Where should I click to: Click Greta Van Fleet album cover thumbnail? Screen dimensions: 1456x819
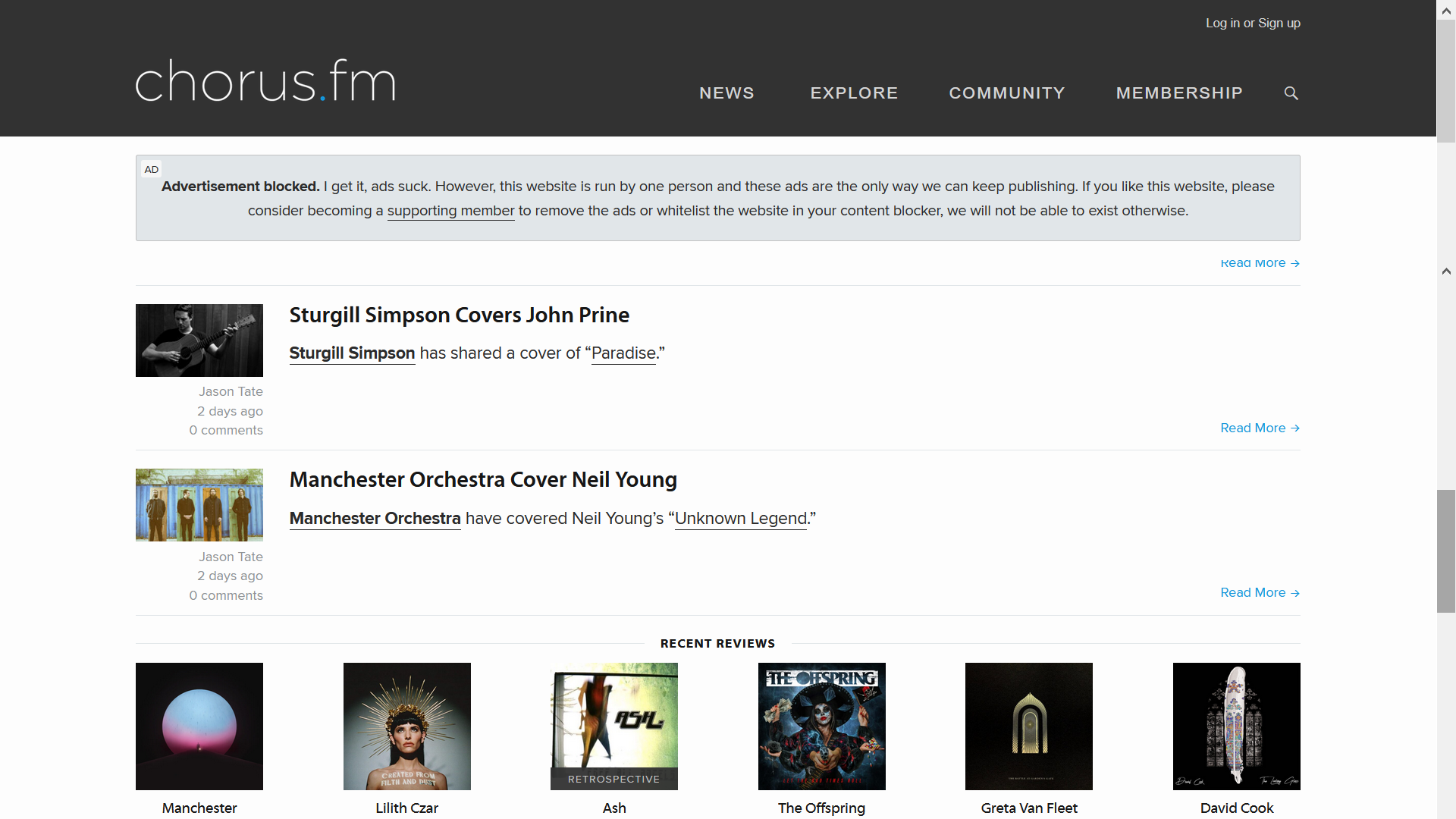point(1028,726)
